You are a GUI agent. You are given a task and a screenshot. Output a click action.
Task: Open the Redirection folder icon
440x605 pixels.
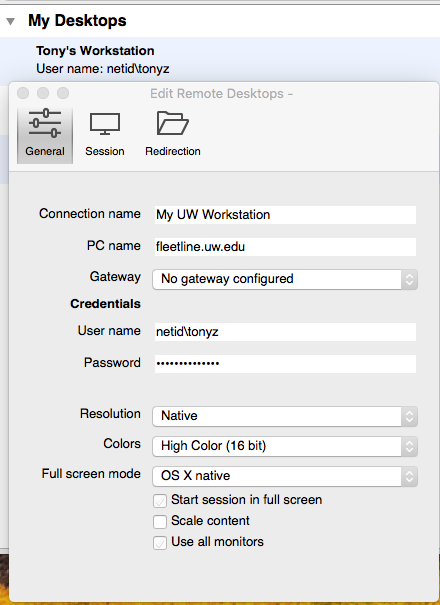tap(173, 123)
